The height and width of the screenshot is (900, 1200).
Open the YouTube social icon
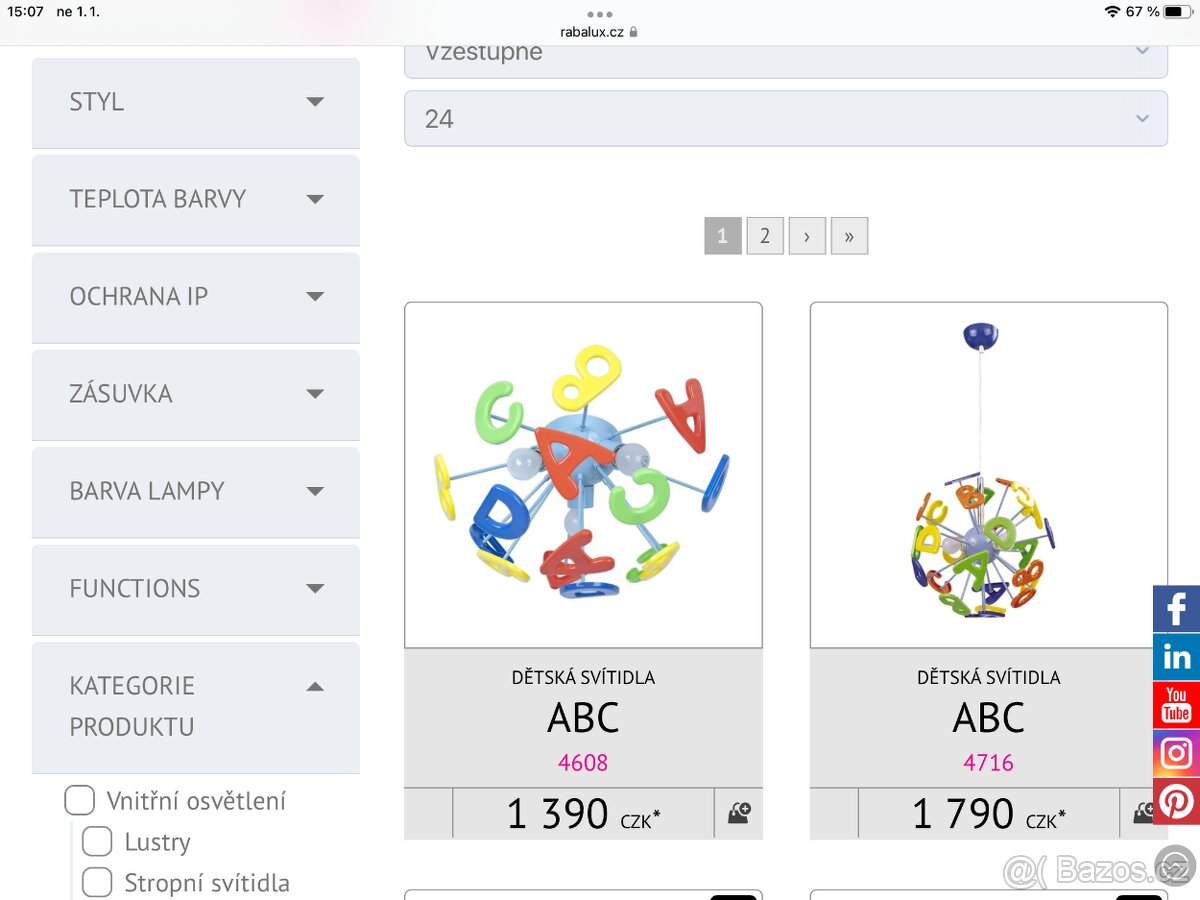tap(1177, 705)
